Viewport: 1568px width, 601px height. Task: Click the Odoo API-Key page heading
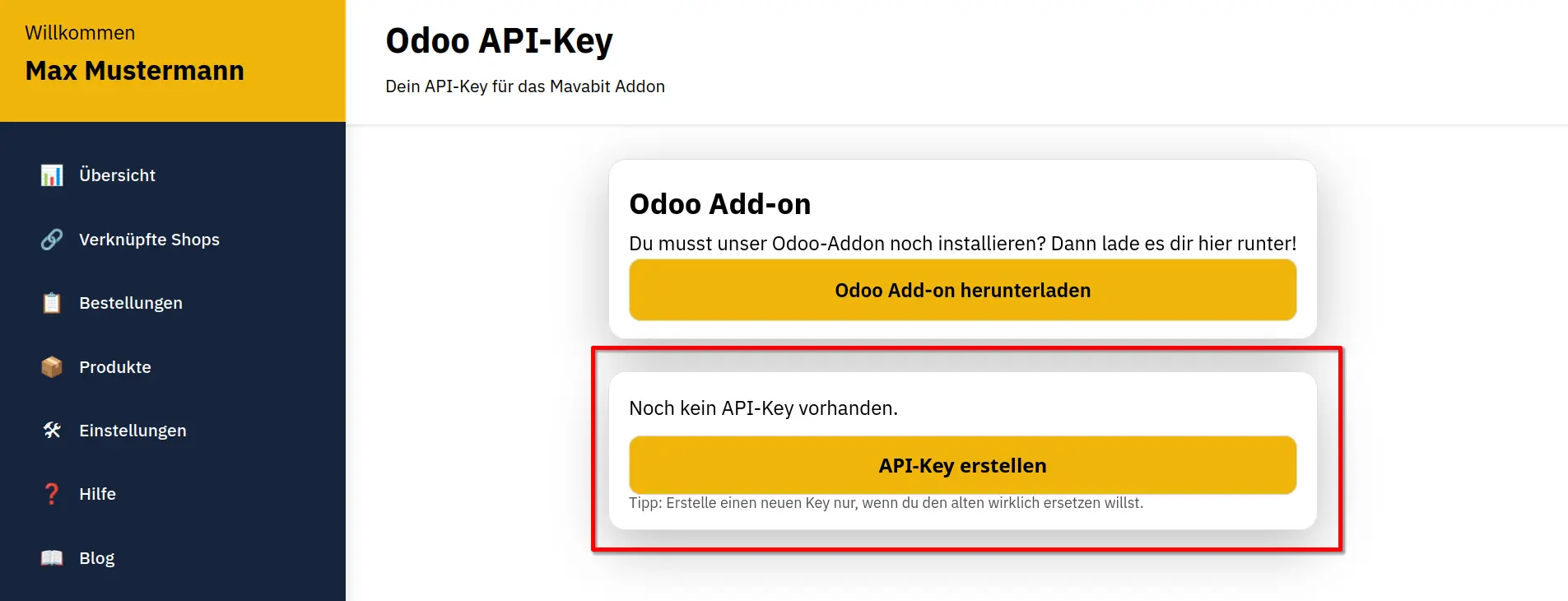click(499, 40)
